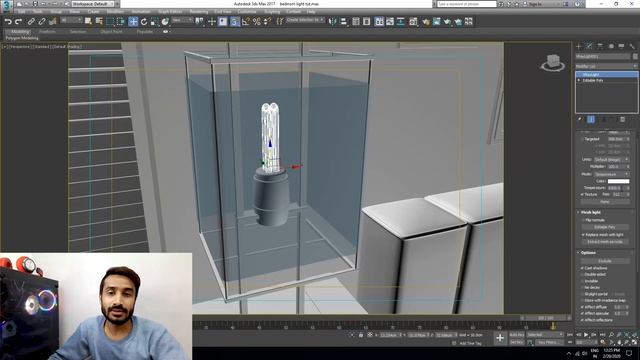Open the reference coordinate system dropdown
Image resolution: width=640 pixels, height=360 pixels.
(182, 20)
